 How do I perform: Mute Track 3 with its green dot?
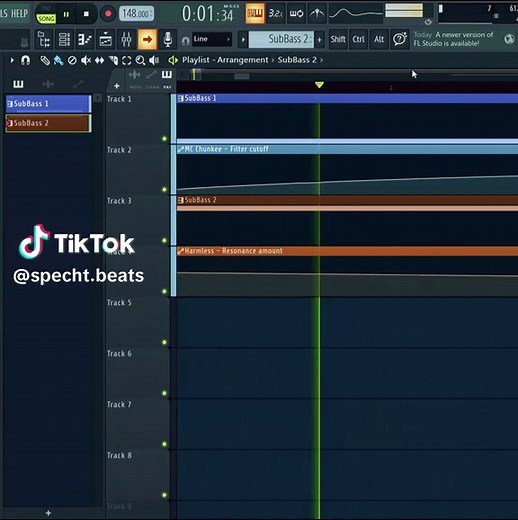164,240
